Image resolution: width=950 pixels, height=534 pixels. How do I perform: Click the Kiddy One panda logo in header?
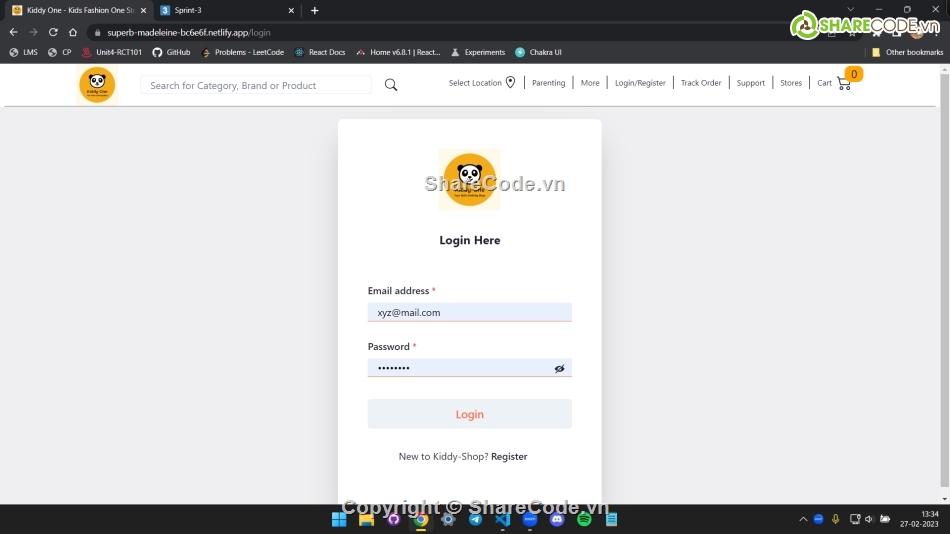tap(97, 85)
